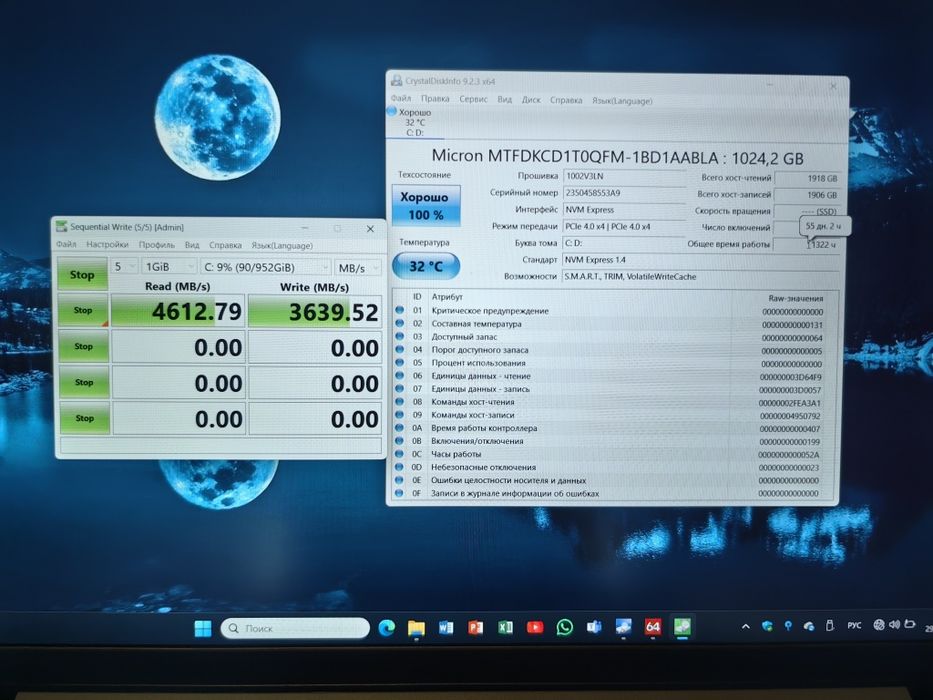Open the Windows Start menu
The width and height of the screenshot is (933, 700).
[203, 628]
